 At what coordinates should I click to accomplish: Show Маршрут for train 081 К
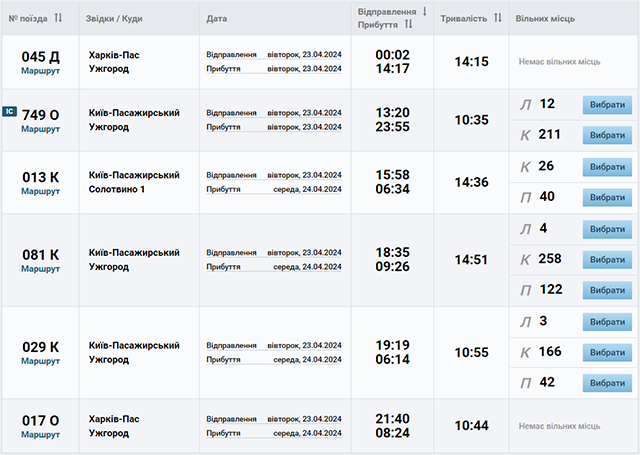point(40,269)
